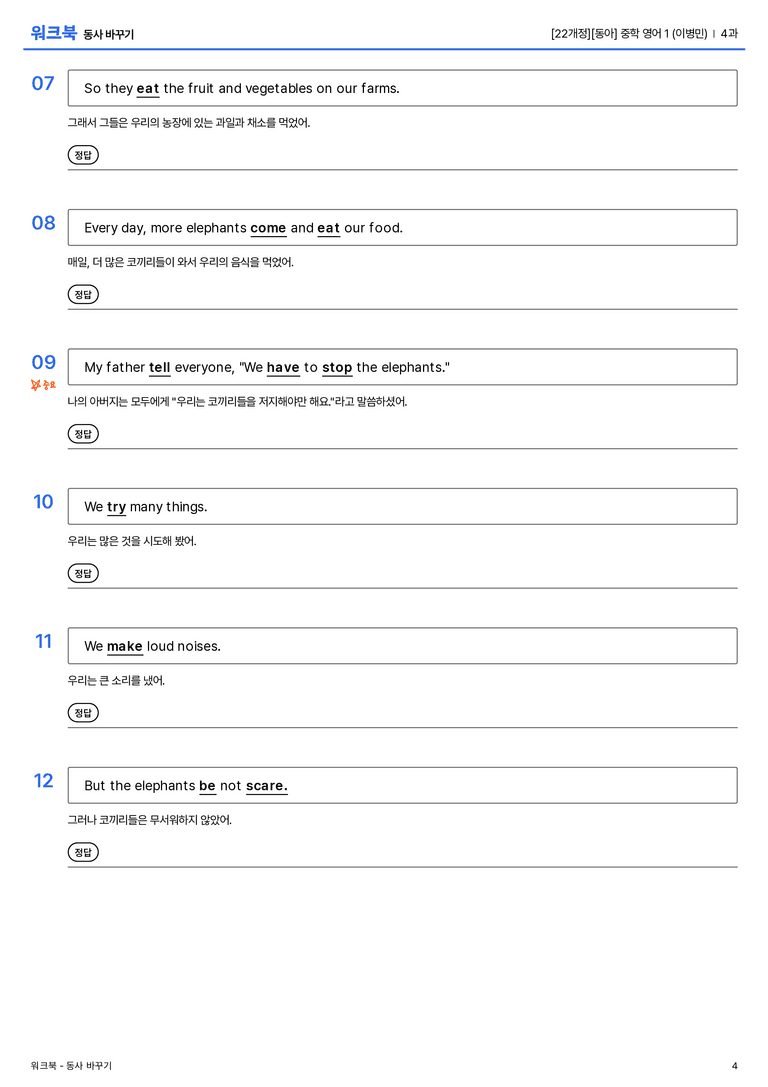Click the 정답 badge under question 11
Screen dimensions: 768x1087
(83, 713)
